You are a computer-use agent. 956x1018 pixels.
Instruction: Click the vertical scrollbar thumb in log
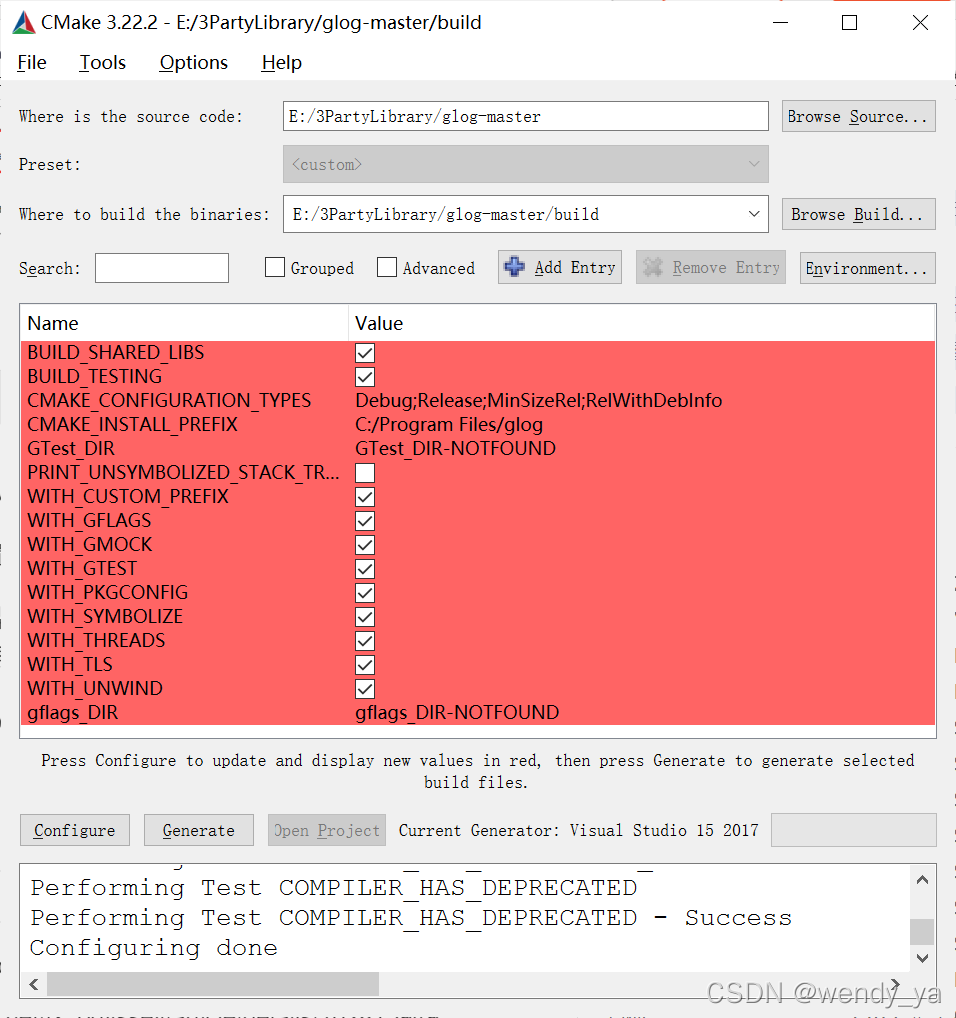tap(922, 932)
